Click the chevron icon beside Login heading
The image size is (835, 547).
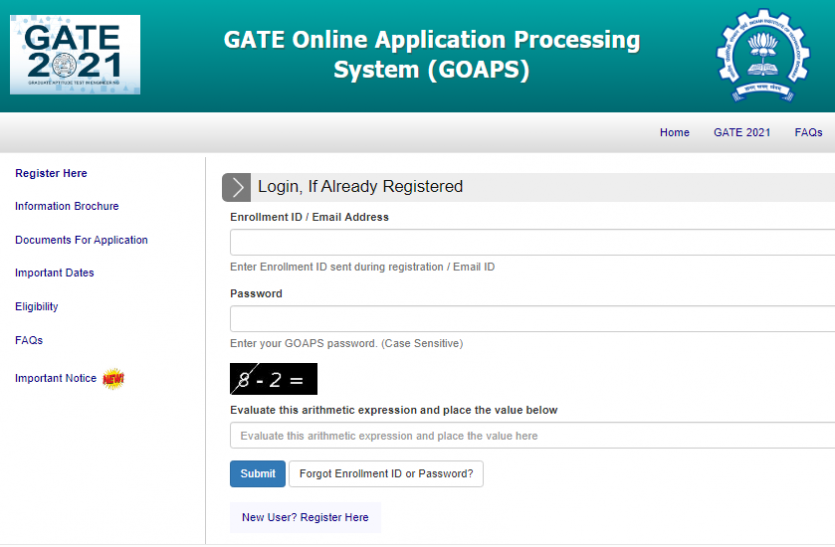[x=236, y=187]
